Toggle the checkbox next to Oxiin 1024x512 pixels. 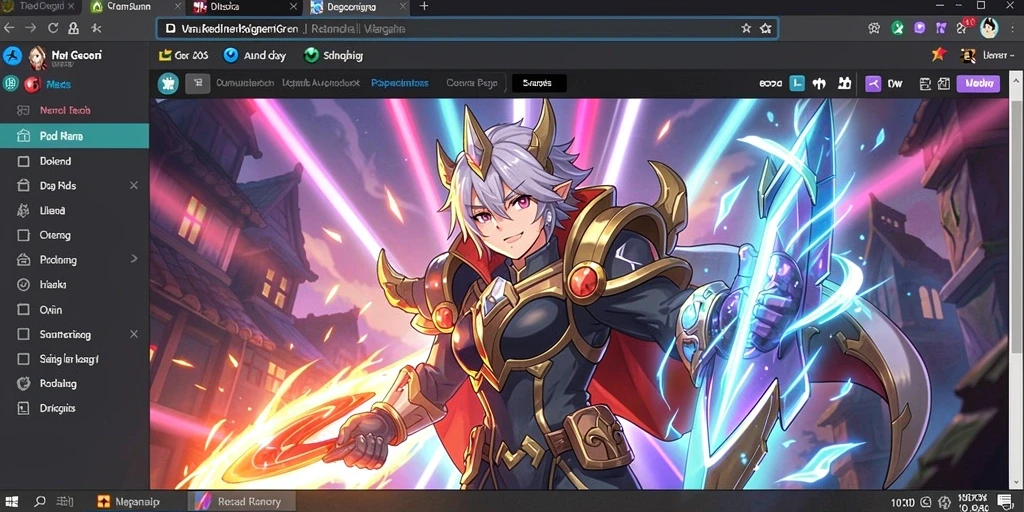(x=24, y=310)
